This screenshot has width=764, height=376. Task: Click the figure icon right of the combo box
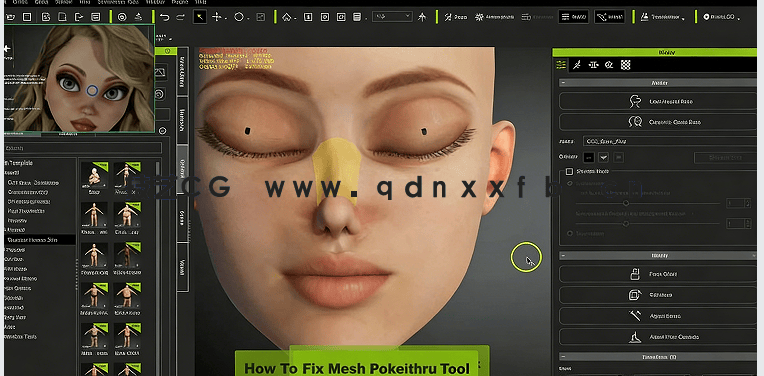(422, 17)
